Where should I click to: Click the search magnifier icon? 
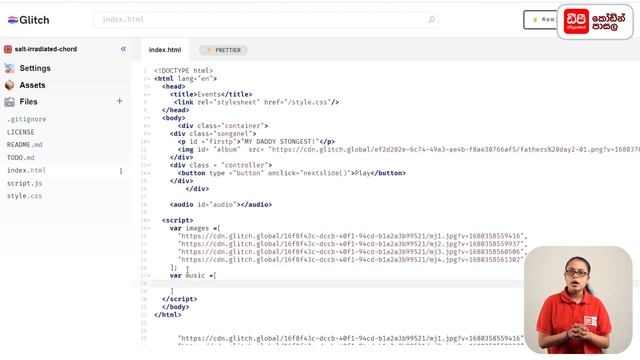click(x=431, y=19)
